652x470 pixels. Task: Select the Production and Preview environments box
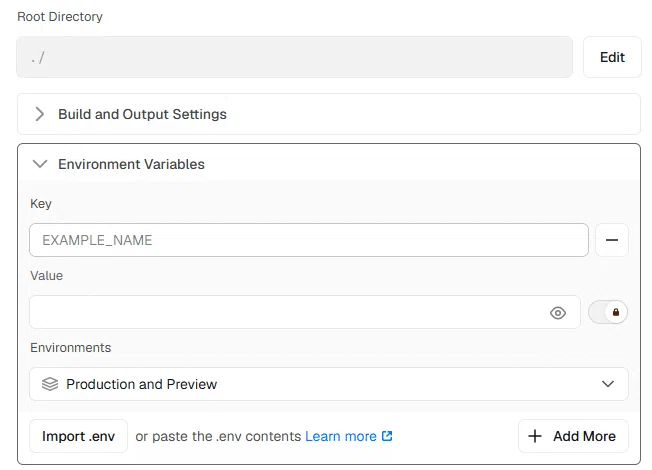pyautogui.click(x=328, y=384)
